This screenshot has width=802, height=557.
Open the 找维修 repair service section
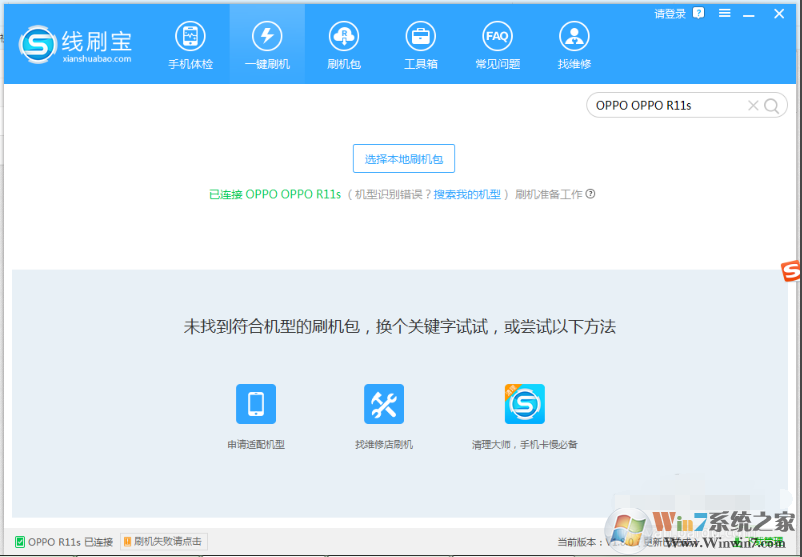574,46
